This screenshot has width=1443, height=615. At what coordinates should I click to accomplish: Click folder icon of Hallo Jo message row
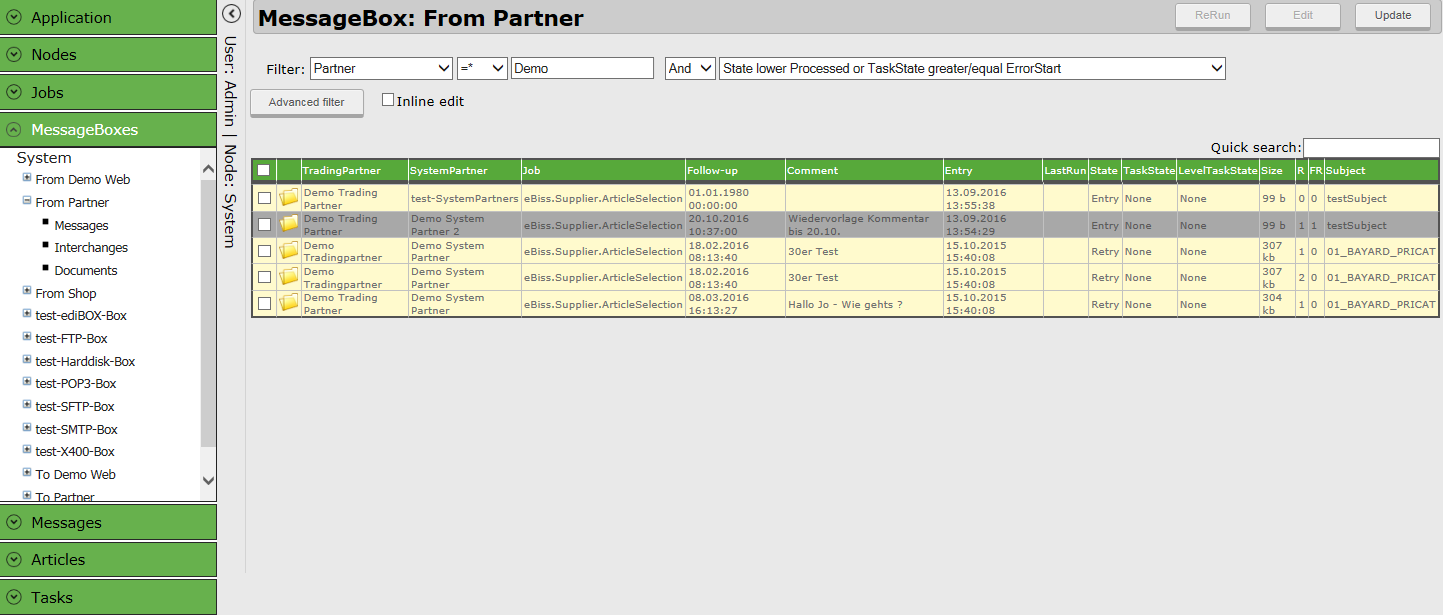(289, 304)
